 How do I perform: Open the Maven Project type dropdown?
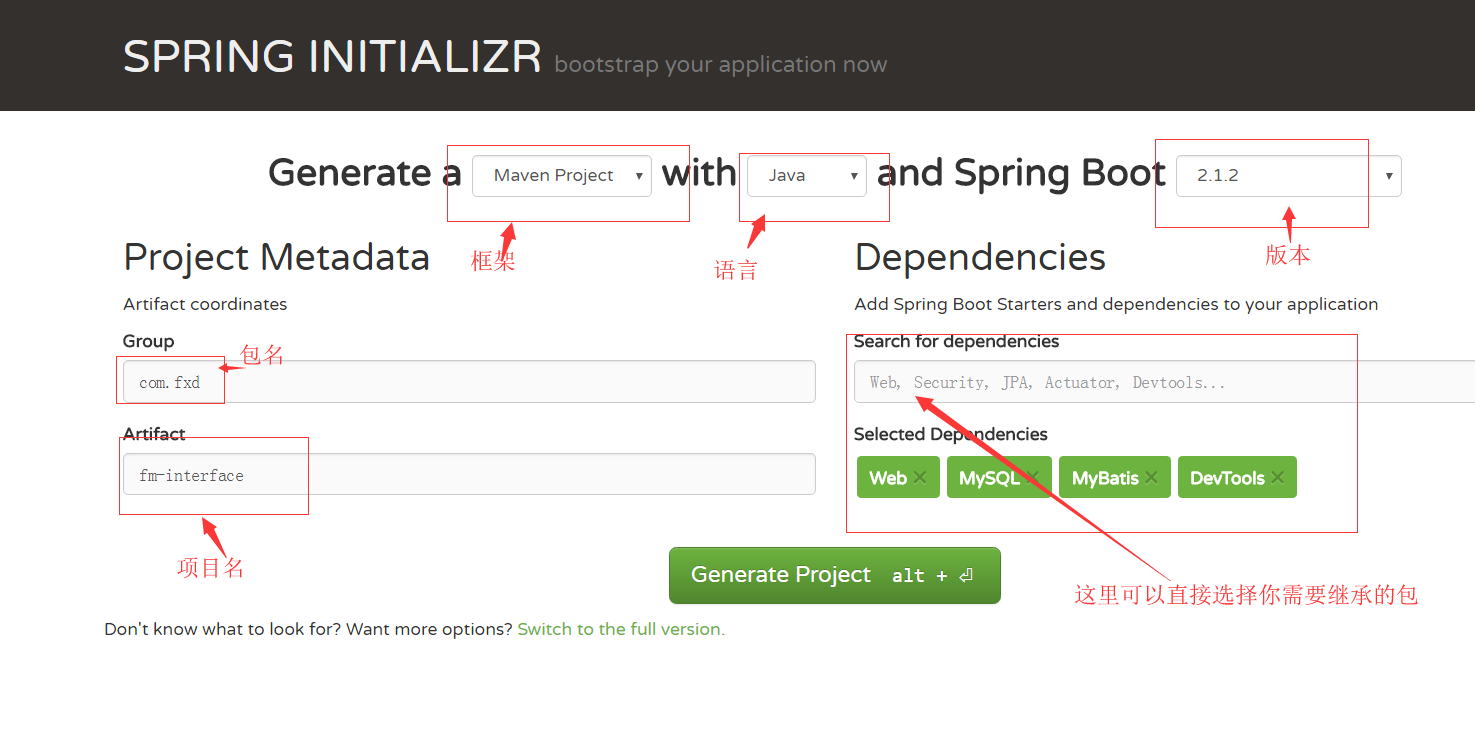pos(562,176)
